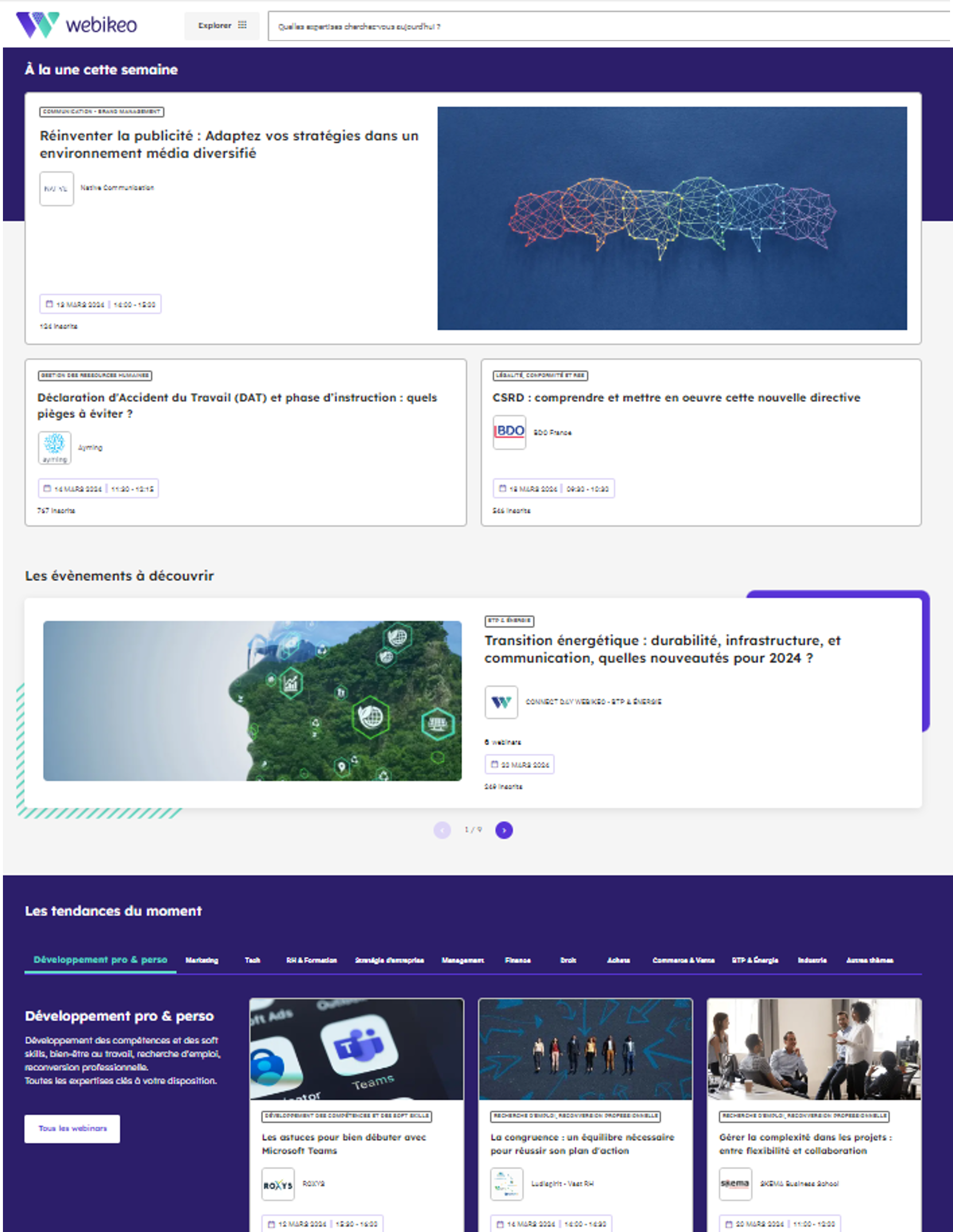Switch to the Tech tab
The height and width of the screenshot is (1232, 953).
[x=252, y=960]
